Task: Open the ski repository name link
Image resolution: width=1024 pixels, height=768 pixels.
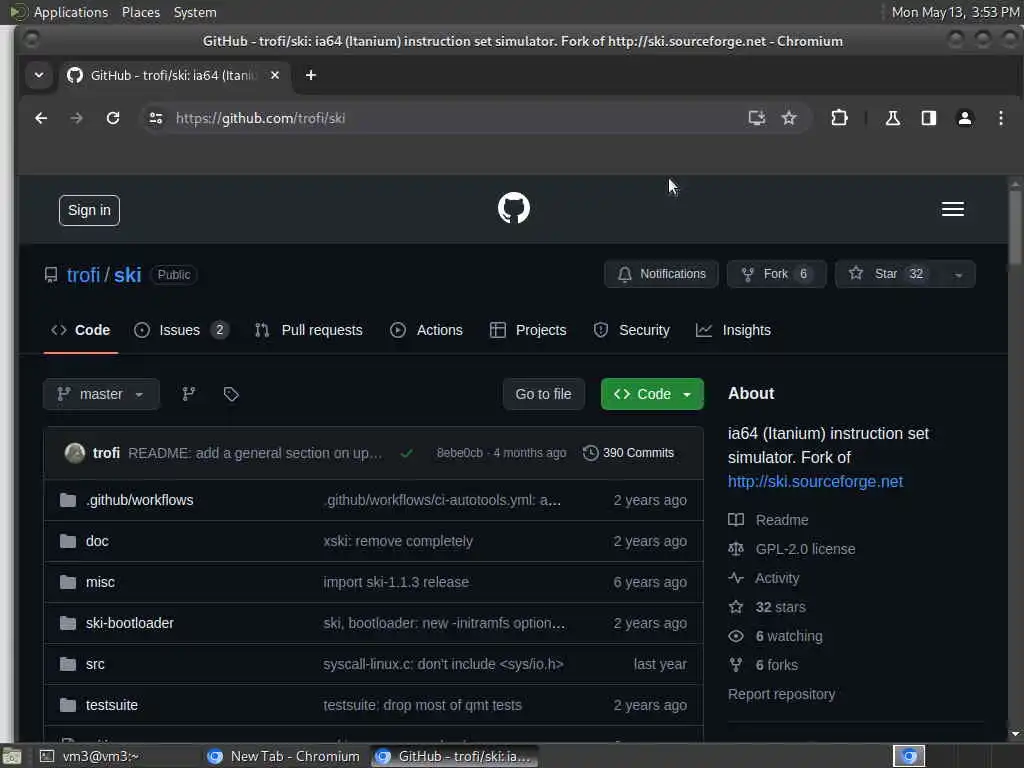Action: (128, 275)
